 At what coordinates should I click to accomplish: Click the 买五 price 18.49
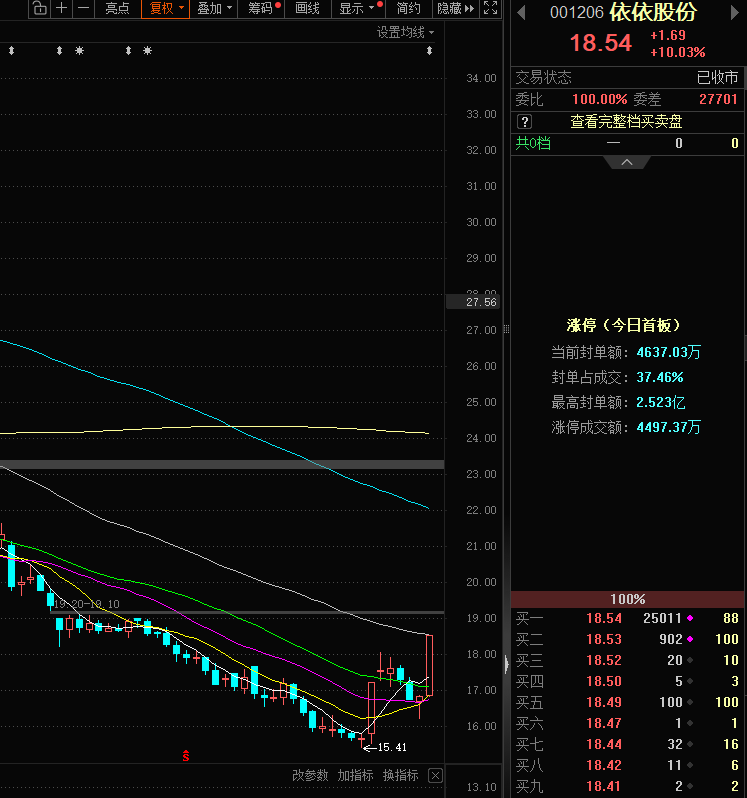604,702
